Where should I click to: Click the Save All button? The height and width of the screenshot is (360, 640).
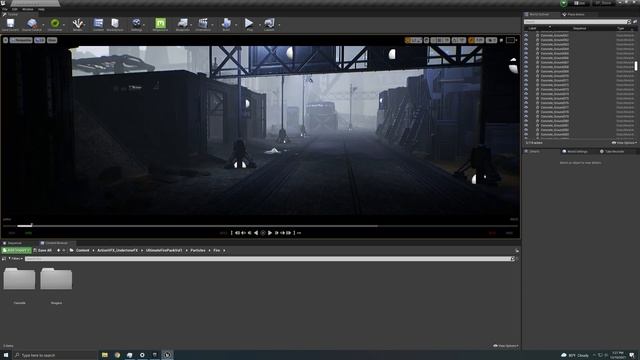tap(42, 250)
